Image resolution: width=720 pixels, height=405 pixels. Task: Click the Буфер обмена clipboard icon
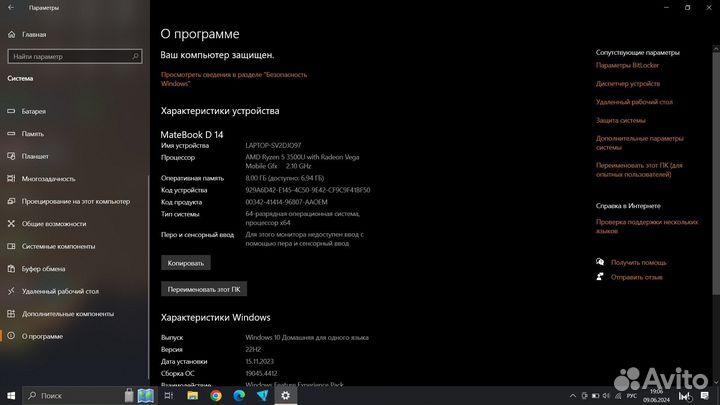pyautogui.click(x=11, y=269)
